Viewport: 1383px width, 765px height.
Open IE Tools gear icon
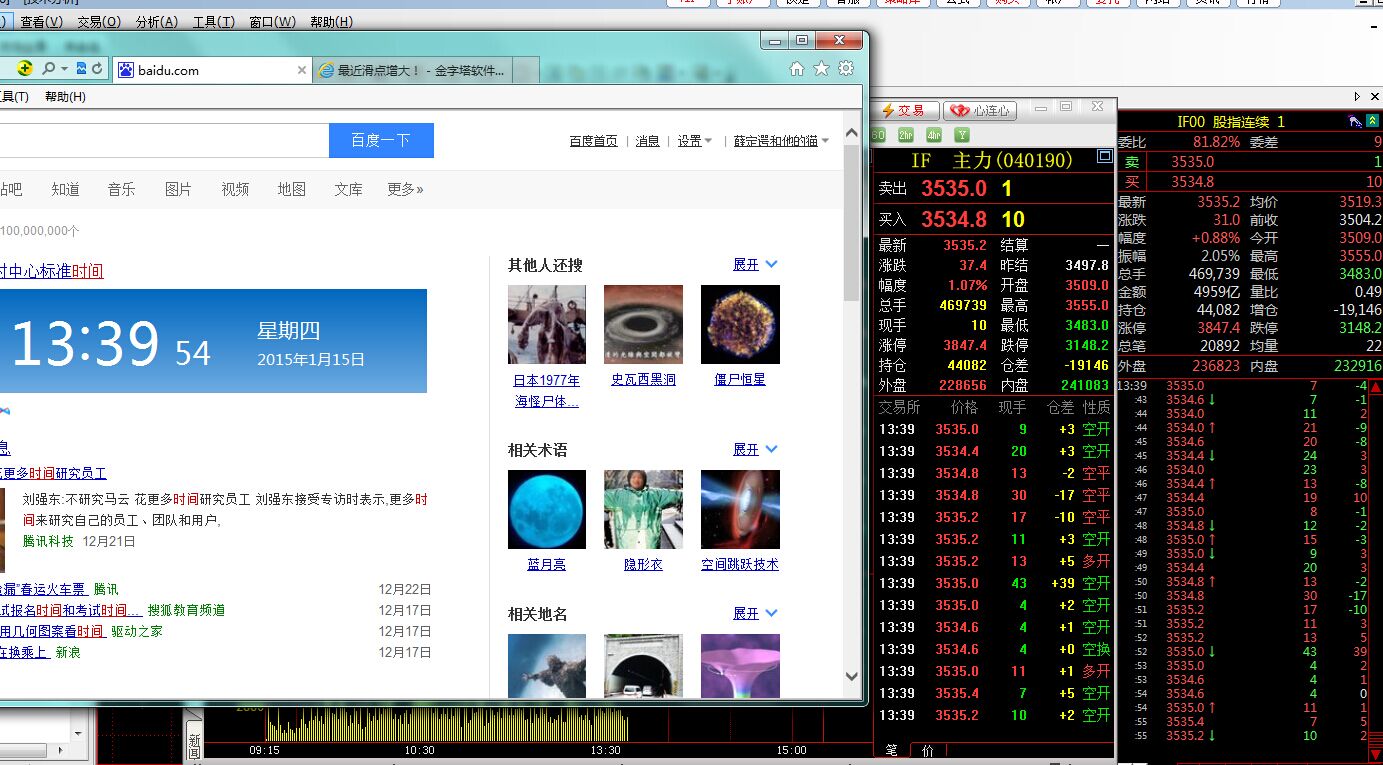click(846, 69)
